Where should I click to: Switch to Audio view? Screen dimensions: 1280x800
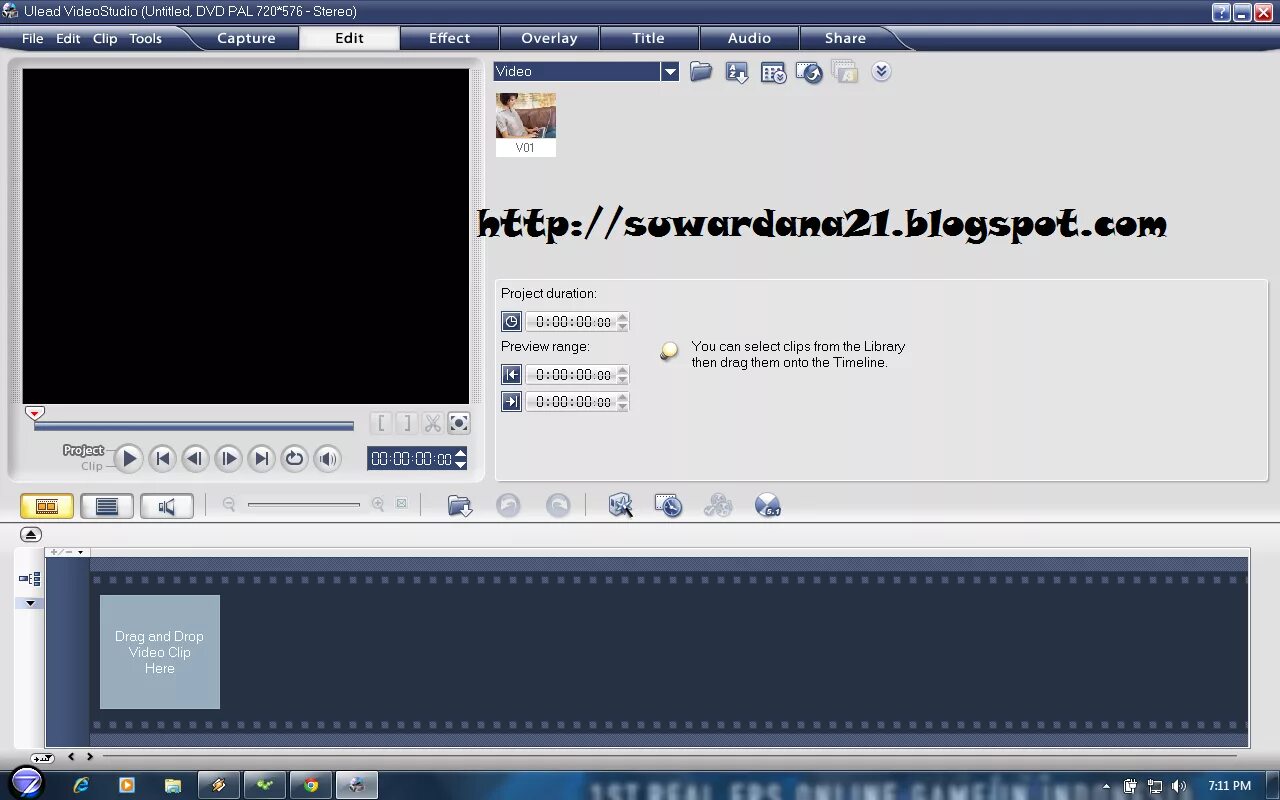coord(167,507)
